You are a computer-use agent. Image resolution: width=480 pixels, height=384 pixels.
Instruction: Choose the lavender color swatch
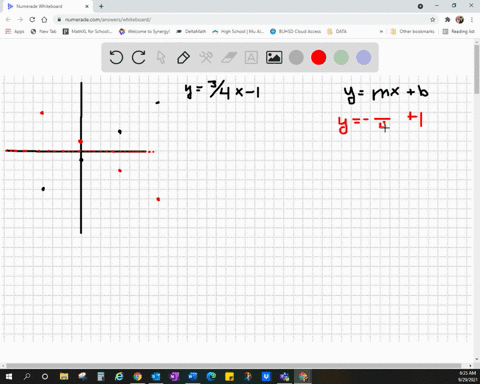pos(364,57)
